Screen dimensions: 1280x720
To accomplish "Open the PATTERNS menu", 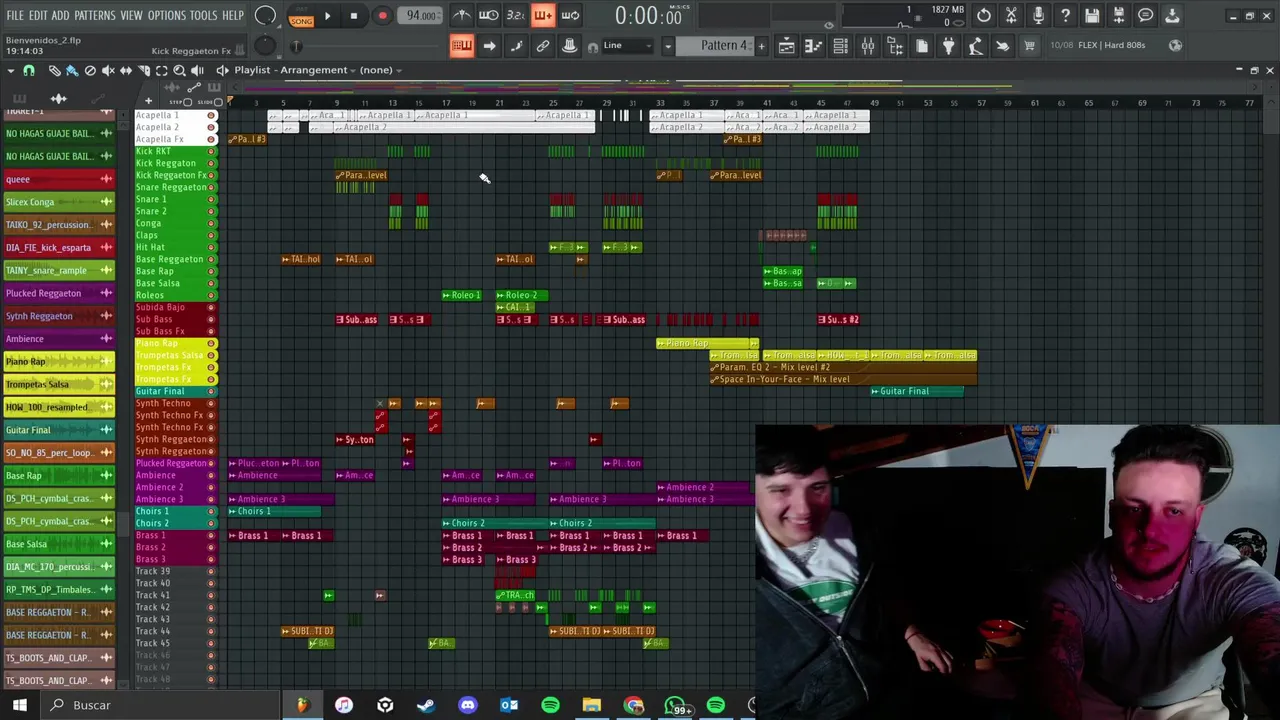I will point(95,16).
